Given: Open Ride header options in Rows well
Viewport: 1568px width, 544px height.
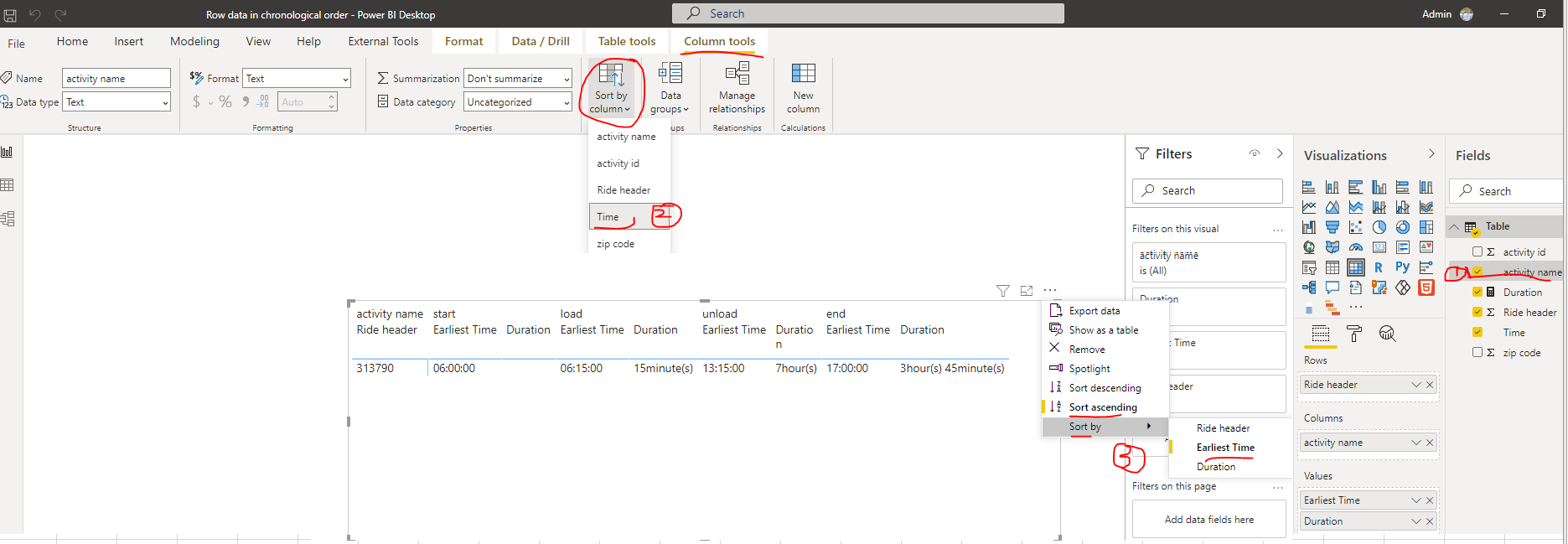Looking at the screenshot, I should coord(1416,385).
